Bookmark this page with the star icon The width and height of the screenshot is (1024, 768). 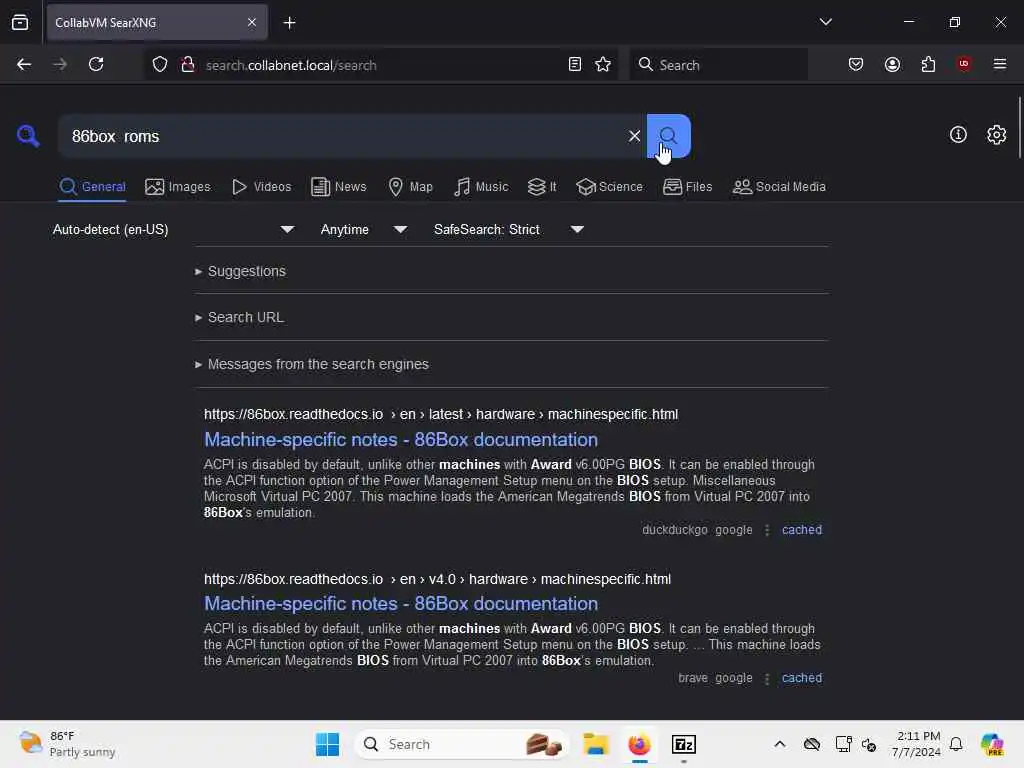(x=603, y=64)
